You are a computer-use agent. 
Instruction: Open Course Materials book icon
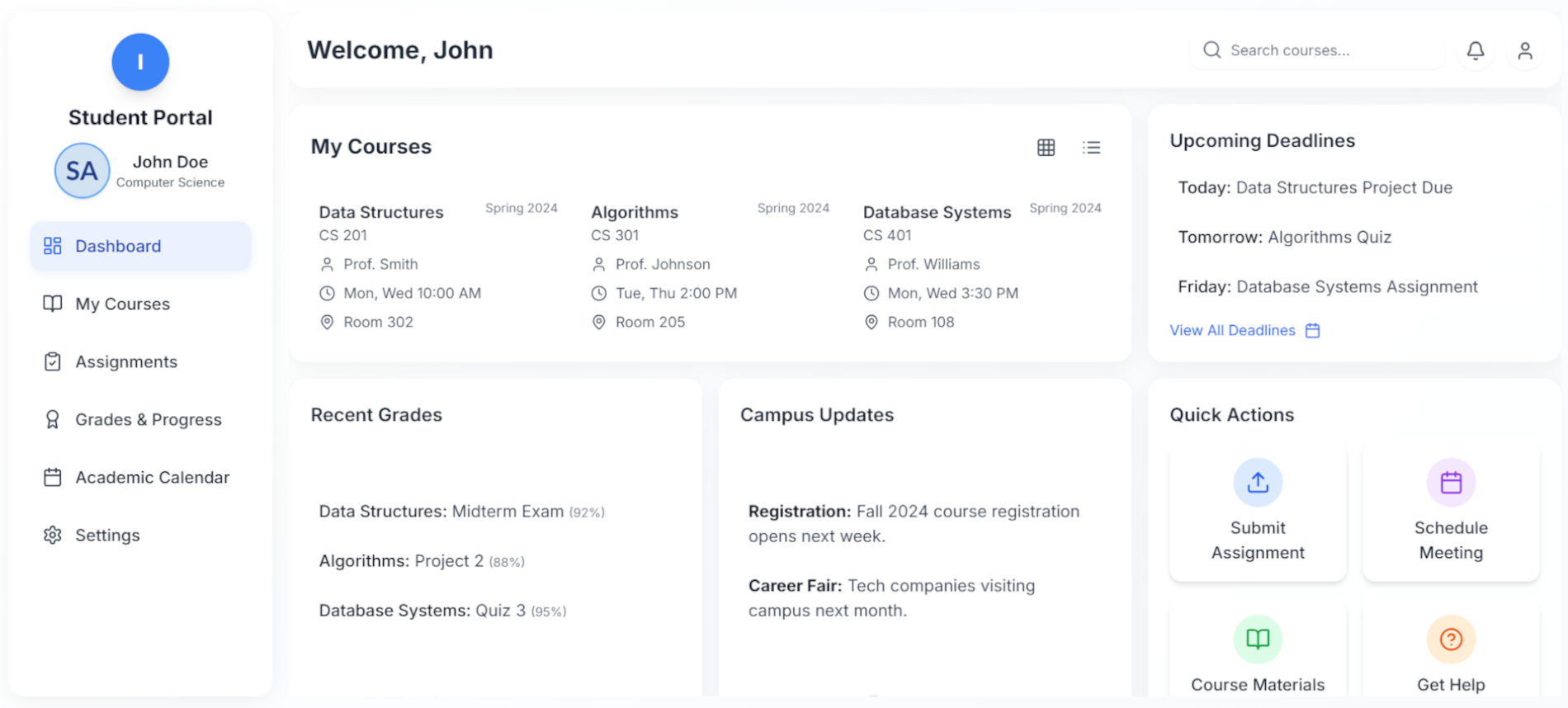(x=1257, y=639)
